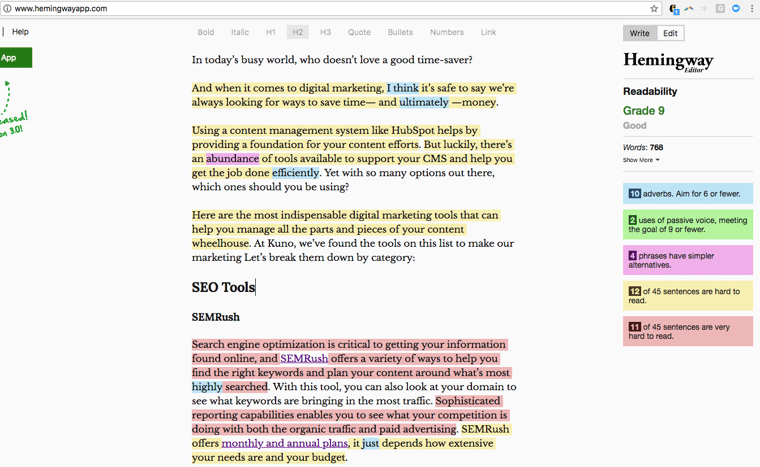Viewport: 760px width, 467px height.
Task: Click the asterisk-shaped extension icon
Action: (704, 8)
